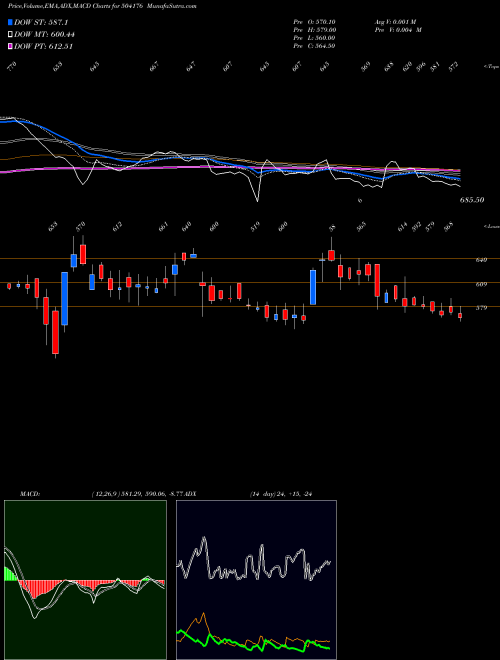Click the '661' lows label
Screen dimensions: 500x660
click(163, 226)
